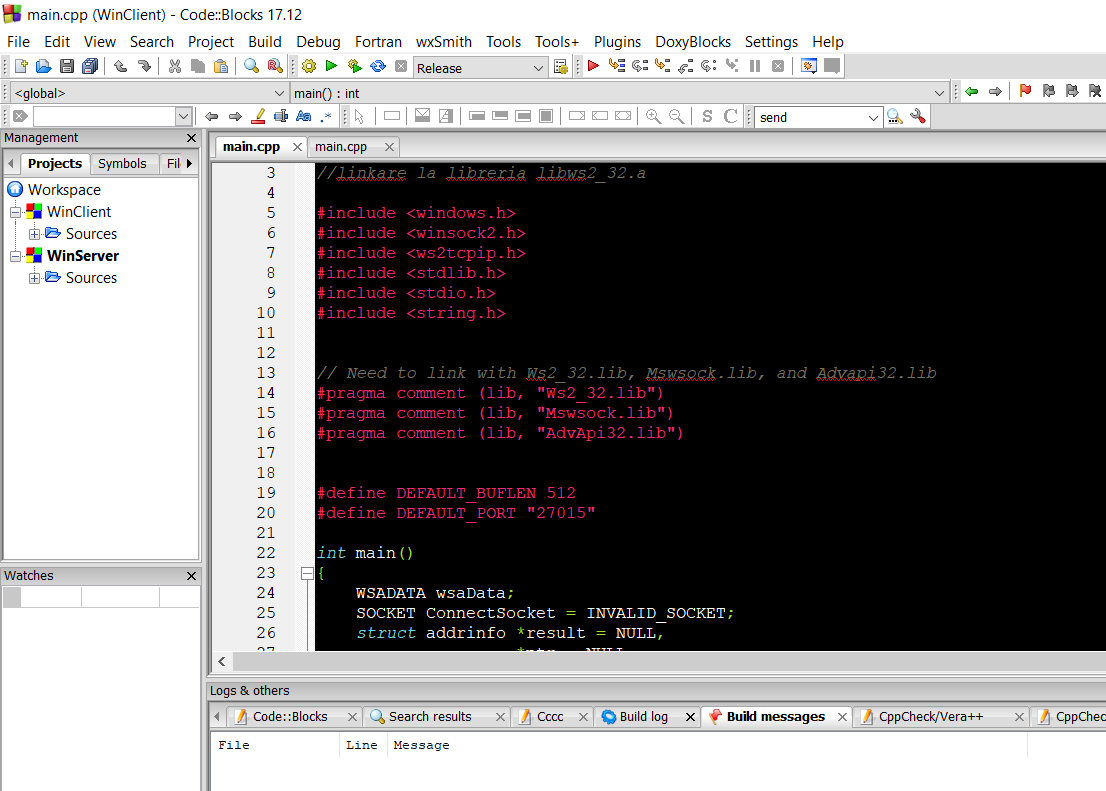
Task: Click the green Jump back arrow
Action: point(972,91)
